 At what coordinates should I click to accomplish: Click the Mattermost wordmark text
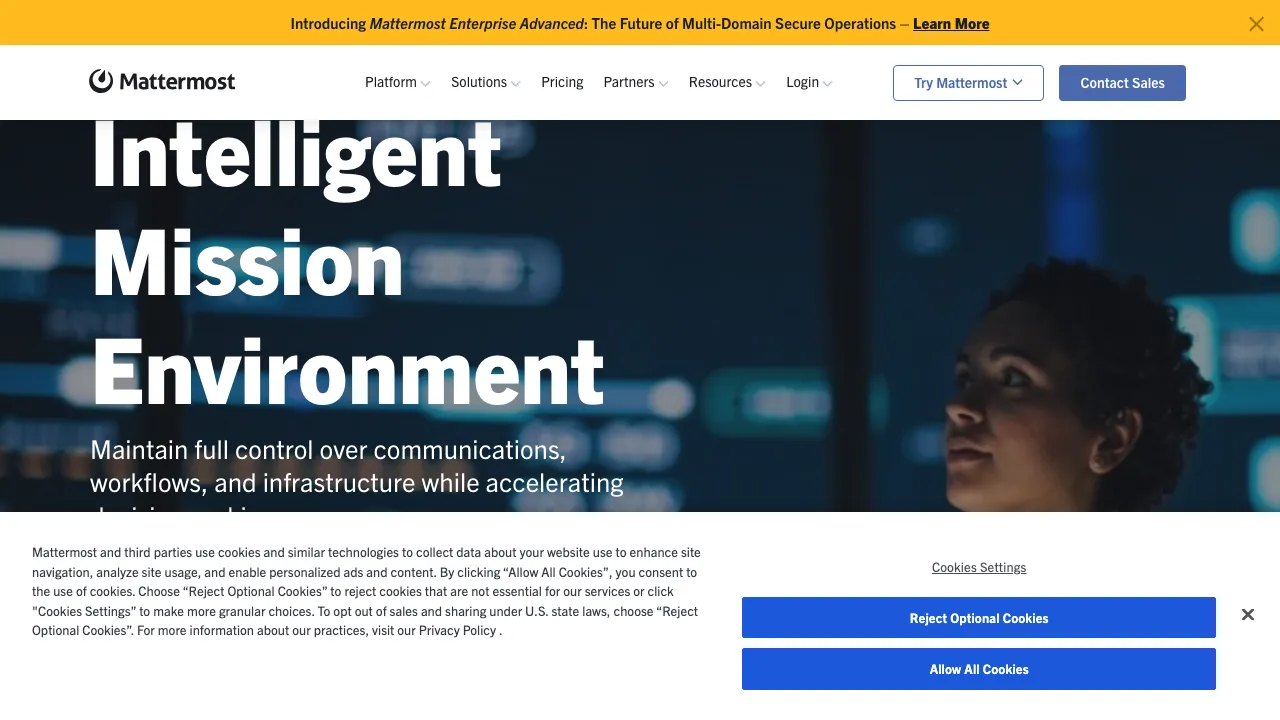coord(177,82)
